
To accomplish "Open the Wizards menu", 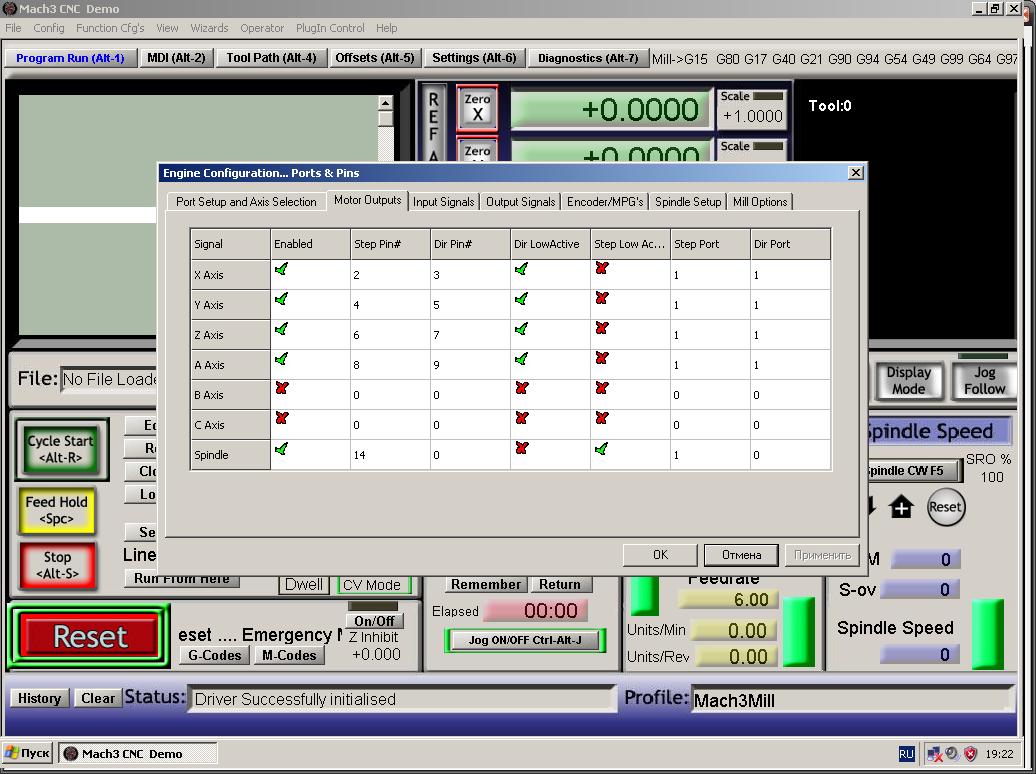I will click(209, 28).
